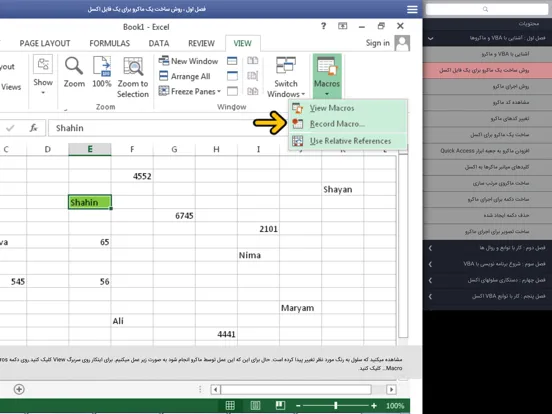Switch to Page Break Preview in the status bar

(x=280, y=406)
